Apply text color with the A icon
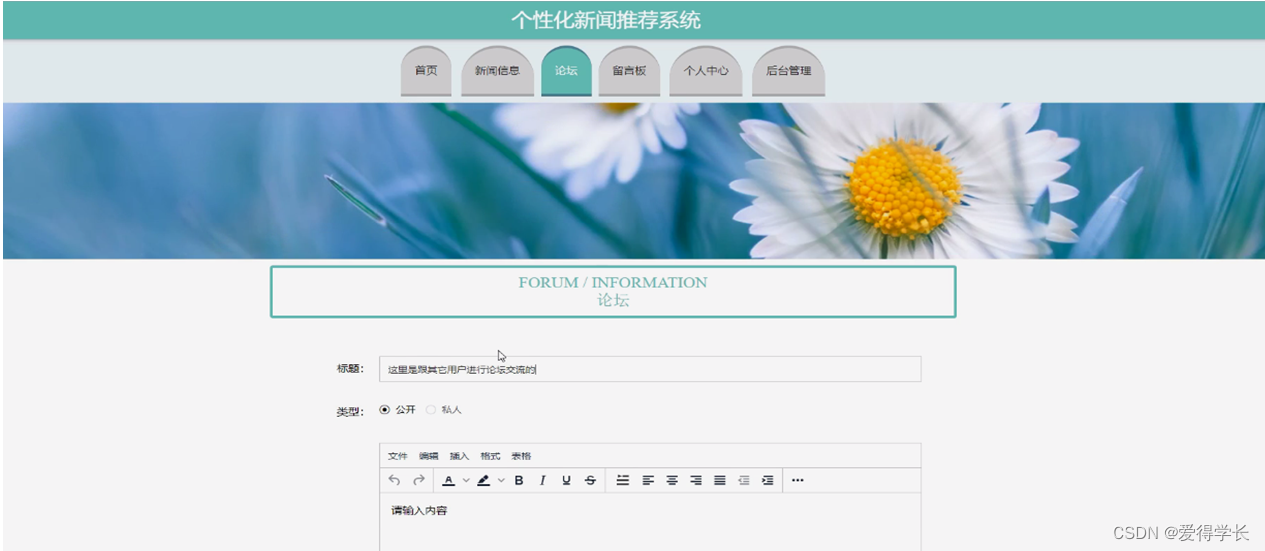The height and width of the screenshot is (551, 1265). [x=449, y=480]
